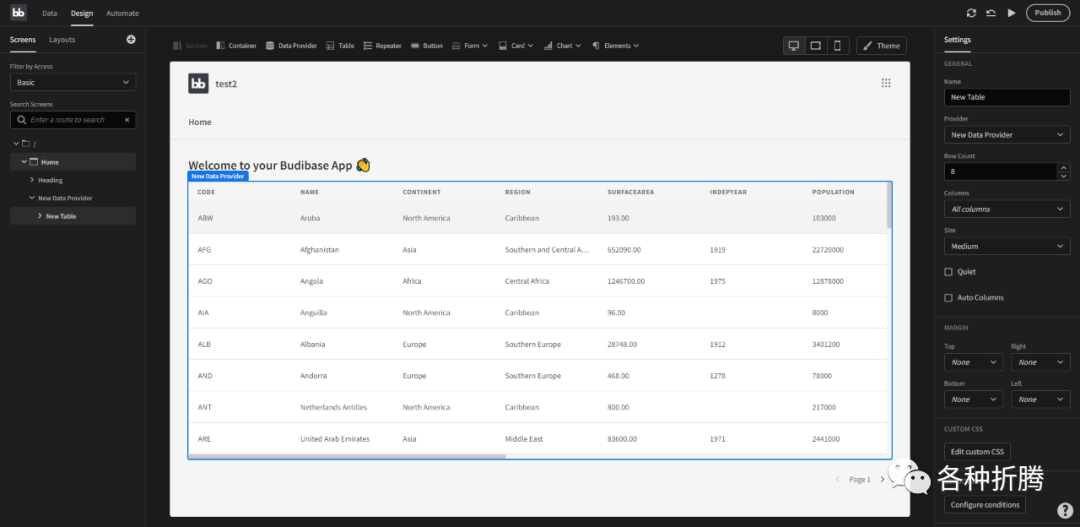Click the preview play icon
This screenshot has height=527, width=1080.
coord(1011,13)
